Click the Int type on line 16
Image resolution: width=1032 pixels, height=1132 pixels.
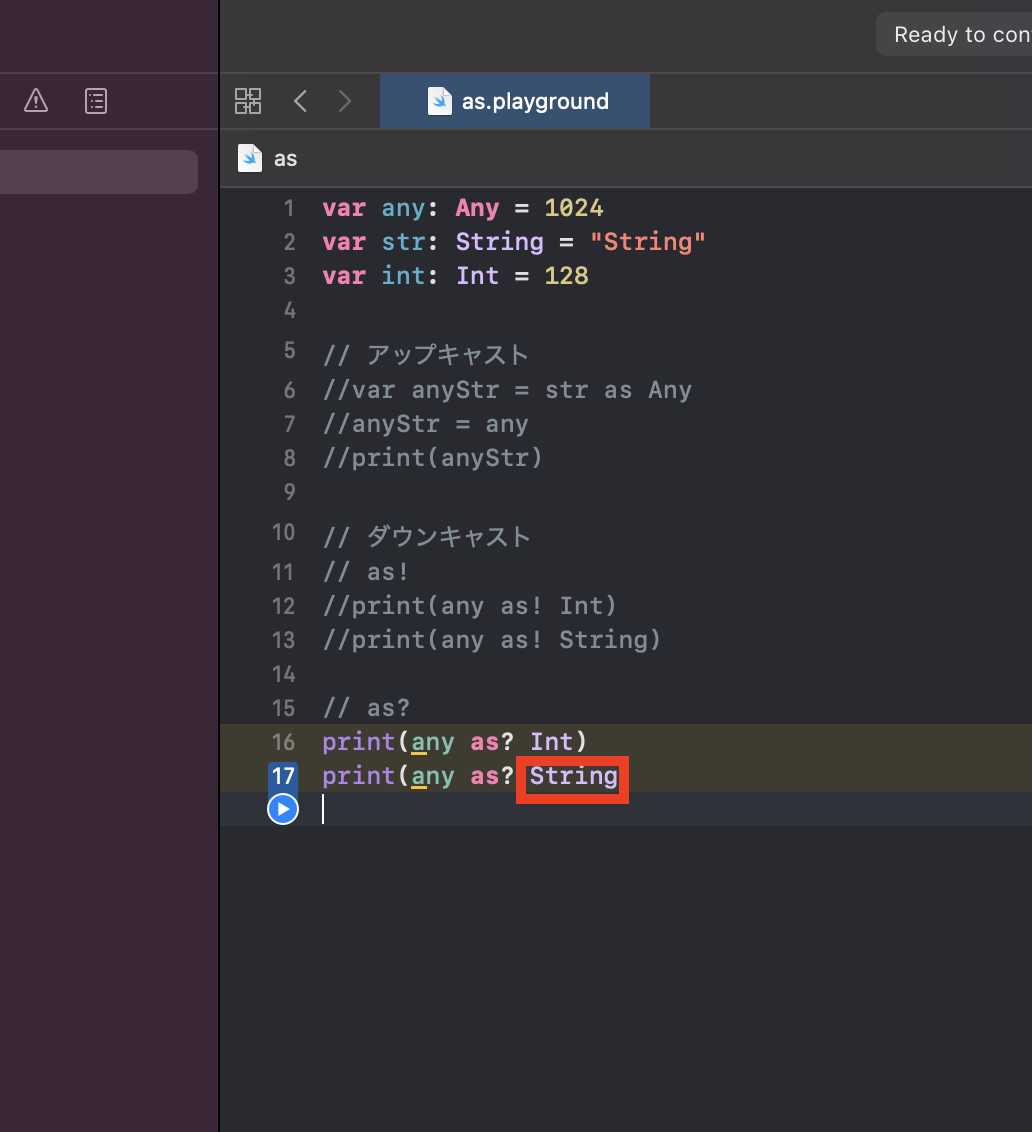(x=551, y=742)
